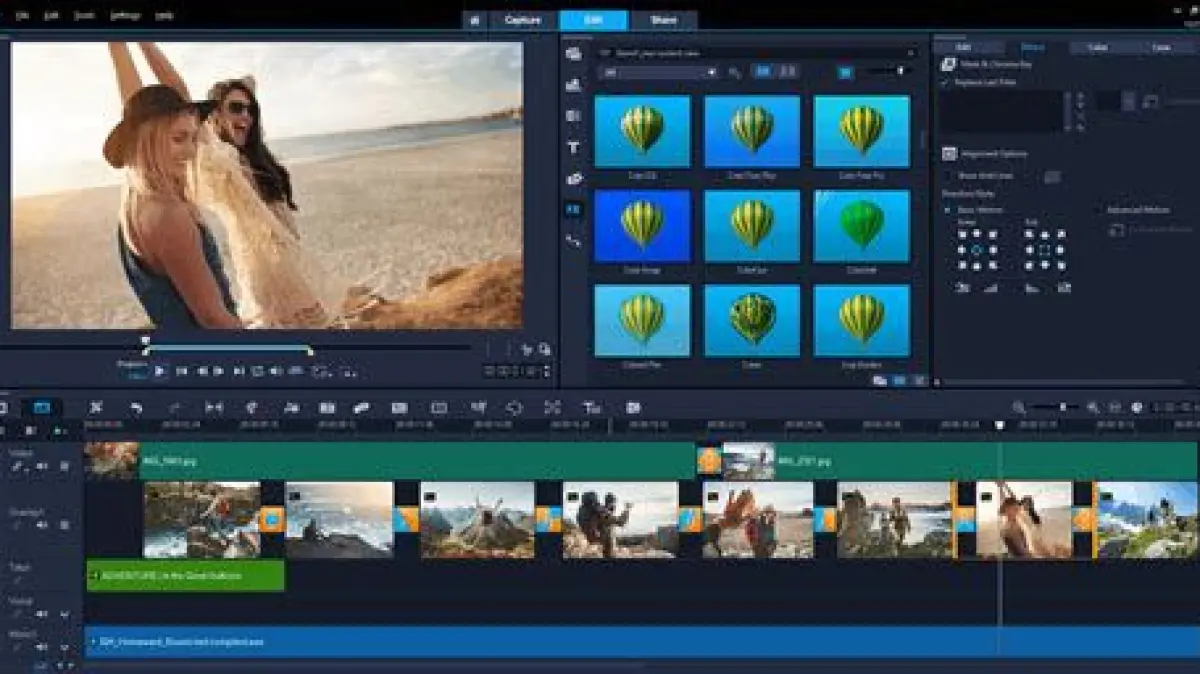Image resolution: width=1200 pixels, height=674 pixels.
Task: Open the Title library (T icon)
Action: 573,148
